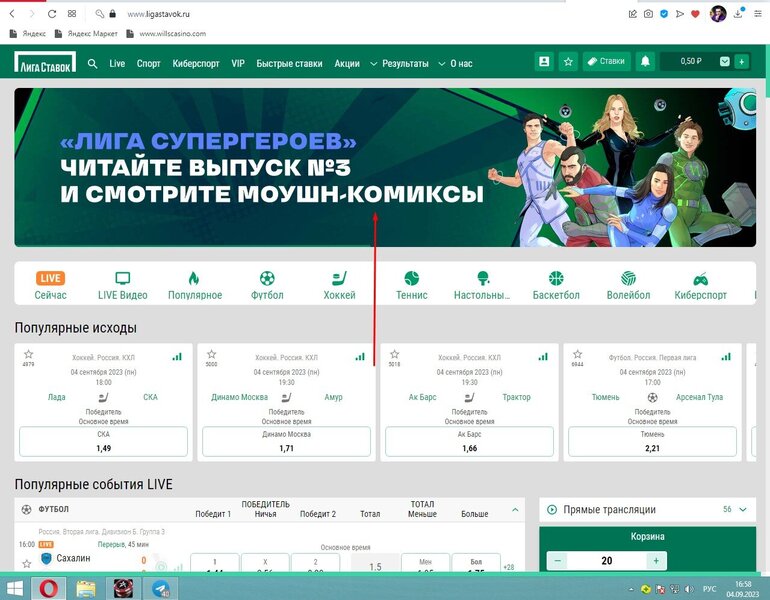Screen dimensions: 770x600
Task: Select the Популярное category tab
Action: 195,285
